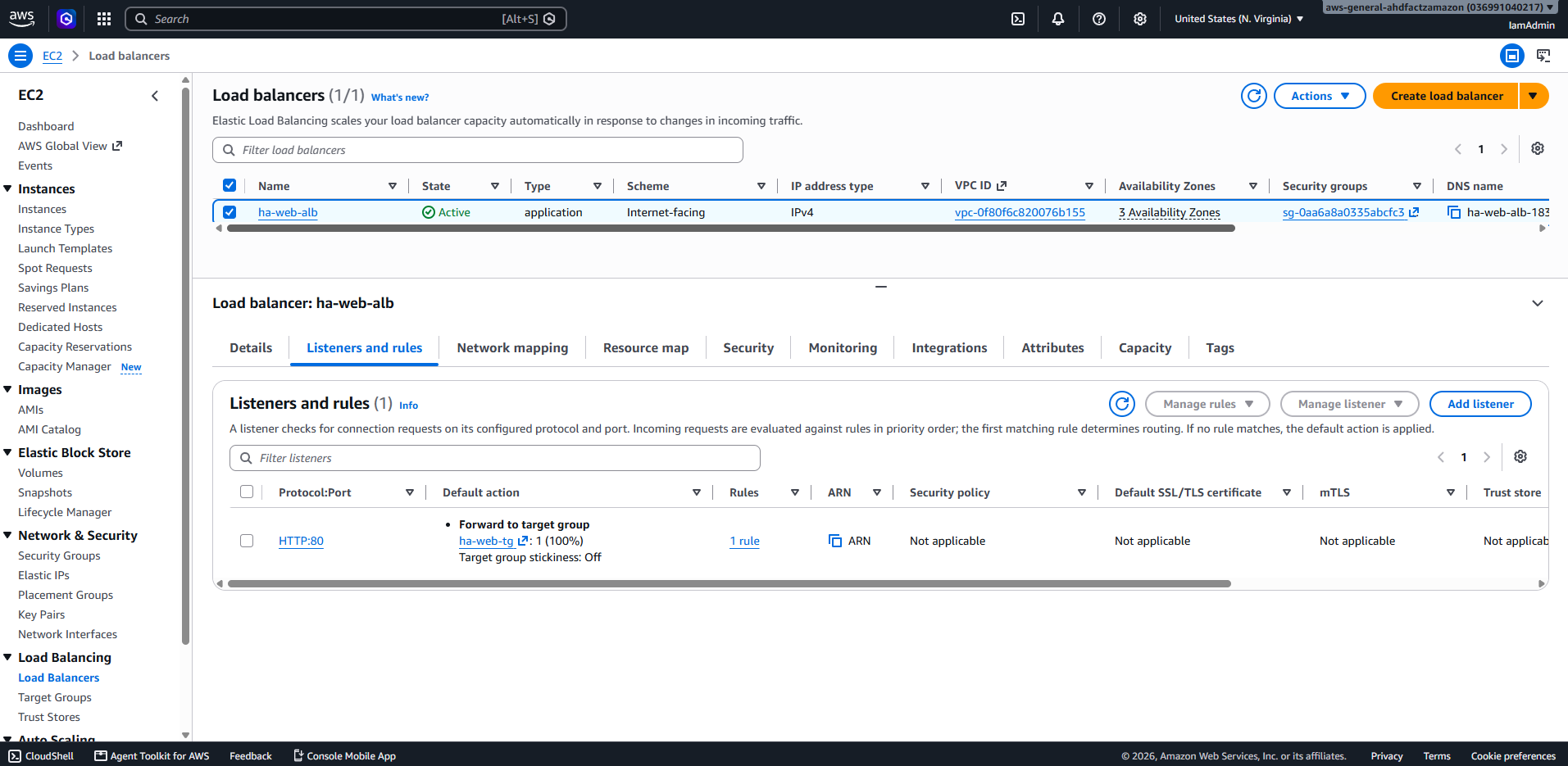Switch to the Attributes tab
This screenshot has width=1568, height=766.
(x=1052, y=347)
